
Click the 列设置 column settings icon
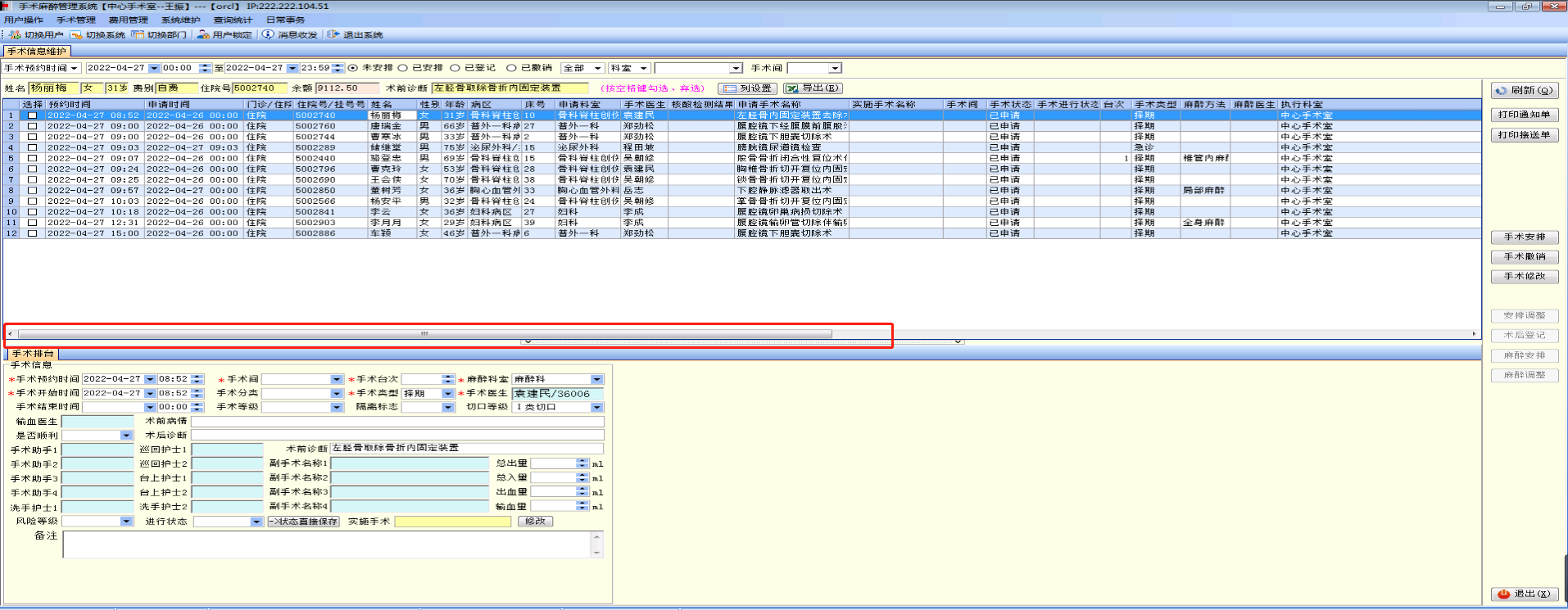coord(729,88)
